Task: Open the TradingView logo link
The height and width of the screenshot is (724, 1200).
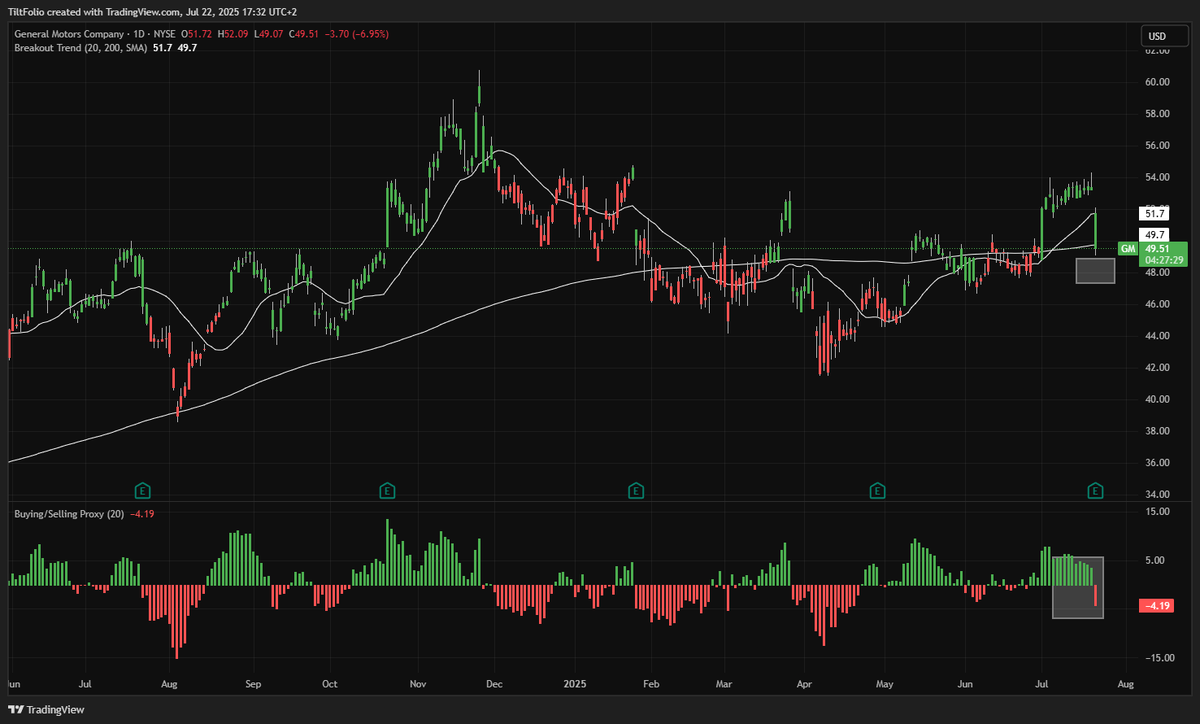Action: 47,709
